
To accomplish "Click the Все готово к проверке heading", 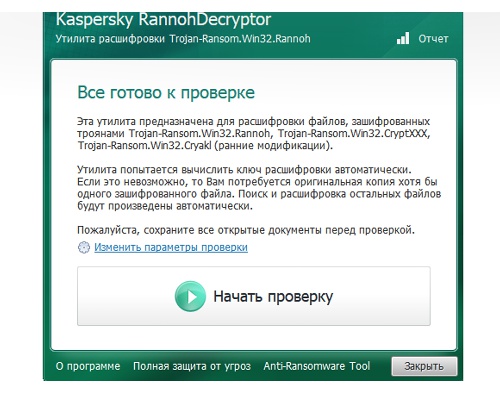I will (x=166, y=93).
